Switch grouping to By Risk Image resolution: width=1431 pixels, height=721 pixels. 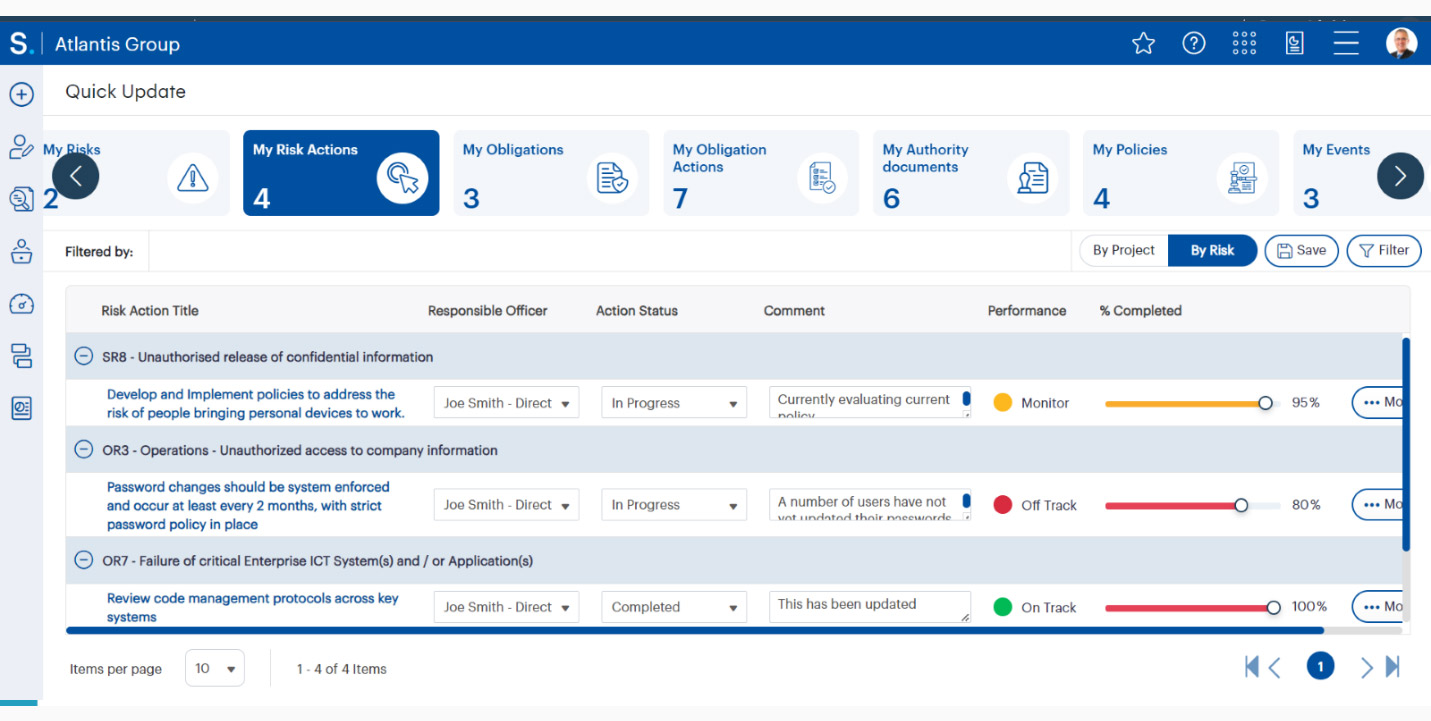click(1212, 250)
